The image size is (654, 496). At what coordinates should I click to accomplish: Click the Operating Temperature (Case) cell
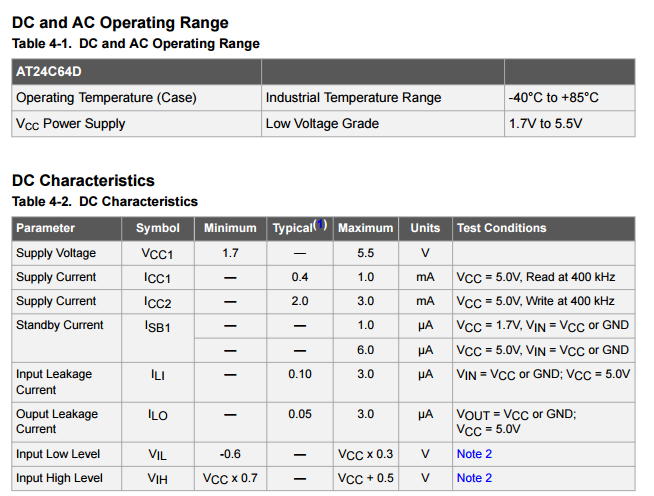106,98
